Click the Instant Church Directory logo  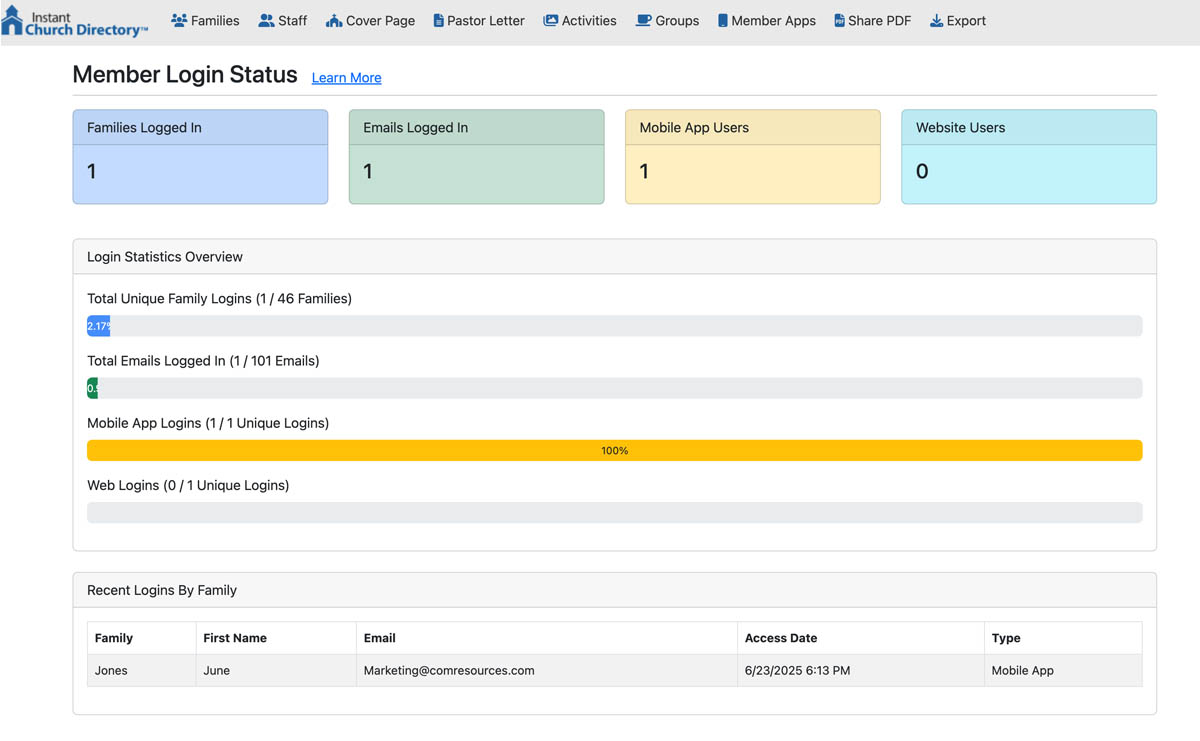click(75, 22)
